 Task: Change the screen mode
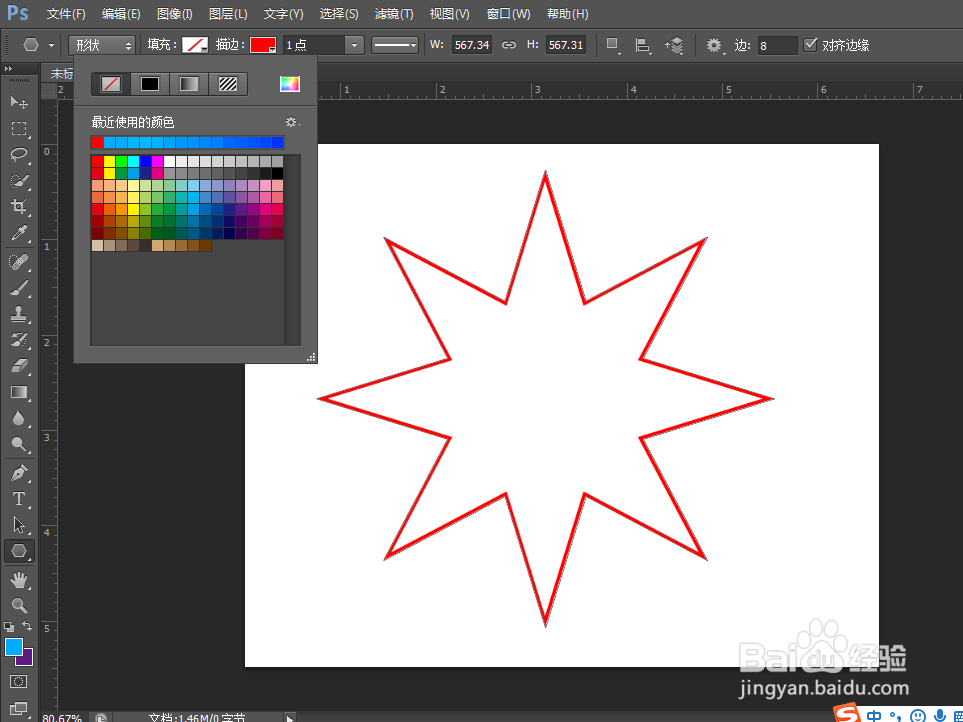click(19, 708)
